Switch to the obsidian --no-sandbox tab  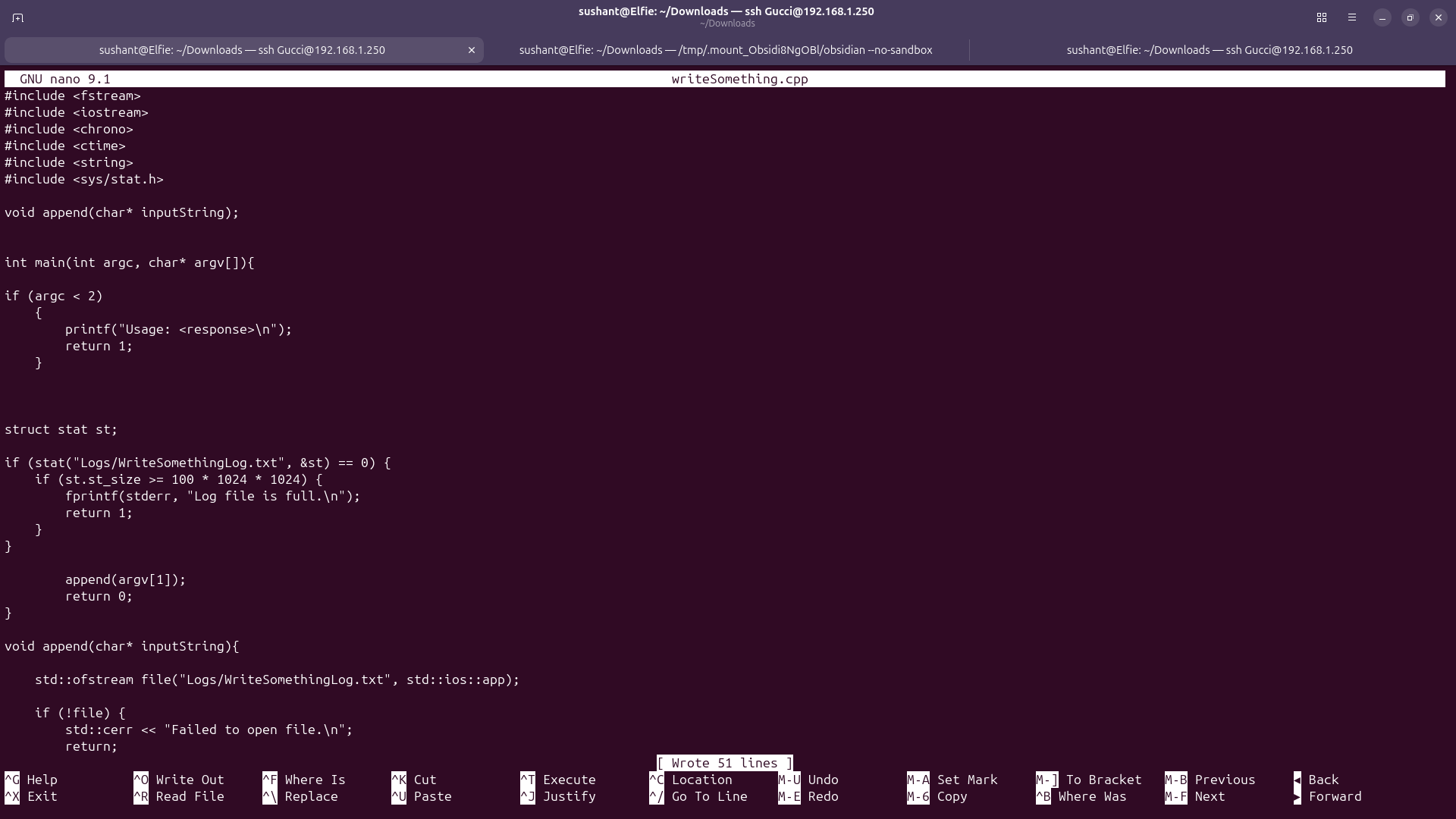coord(726,50)
